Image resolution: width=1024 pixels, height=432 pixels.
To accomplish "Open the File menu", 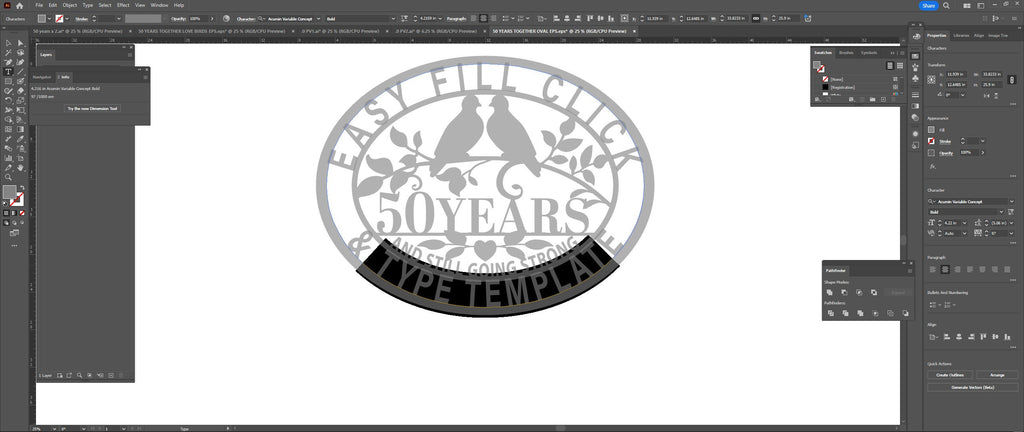I will [x=39, y=5].
